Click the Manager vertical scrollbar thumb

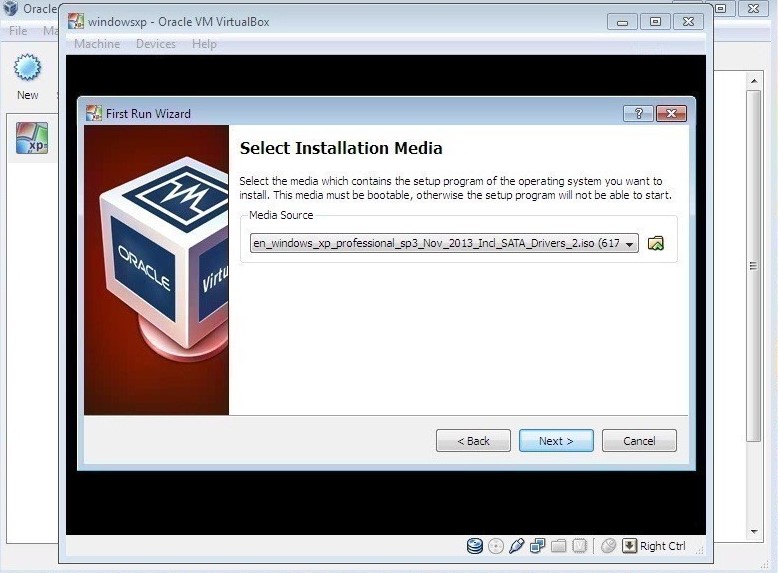(754, 266)
